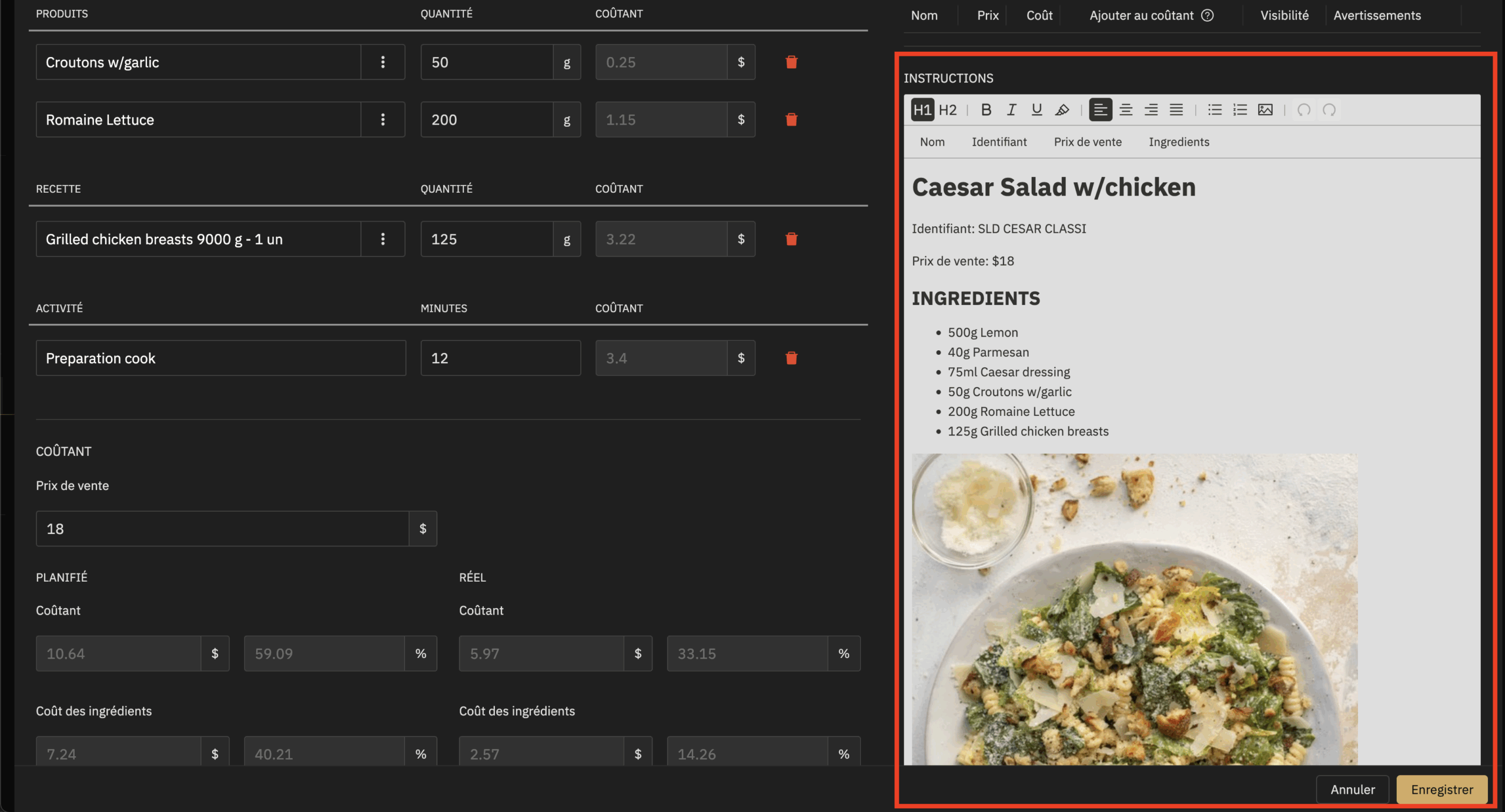The image size is (1505, 812).
Task: Edit chicken quantity field showing 125
Action: coord(487,239)
